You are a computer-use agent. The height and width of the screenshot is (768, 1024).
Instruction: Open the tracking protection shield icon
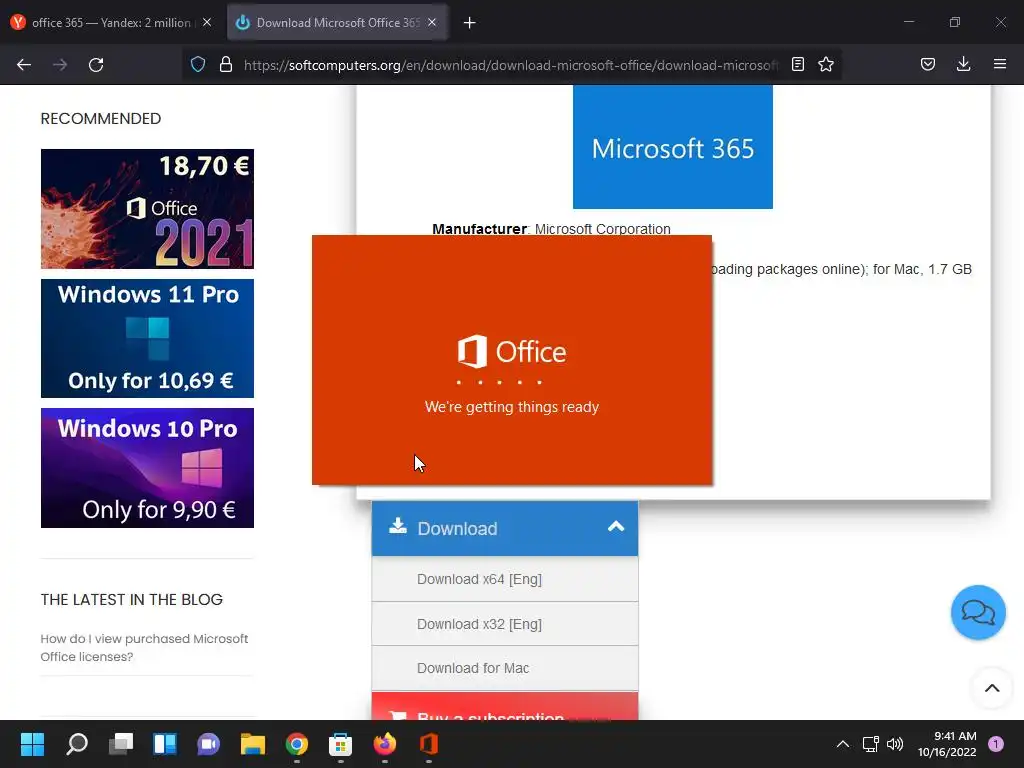pyautogui.click(x=198, y=64)
